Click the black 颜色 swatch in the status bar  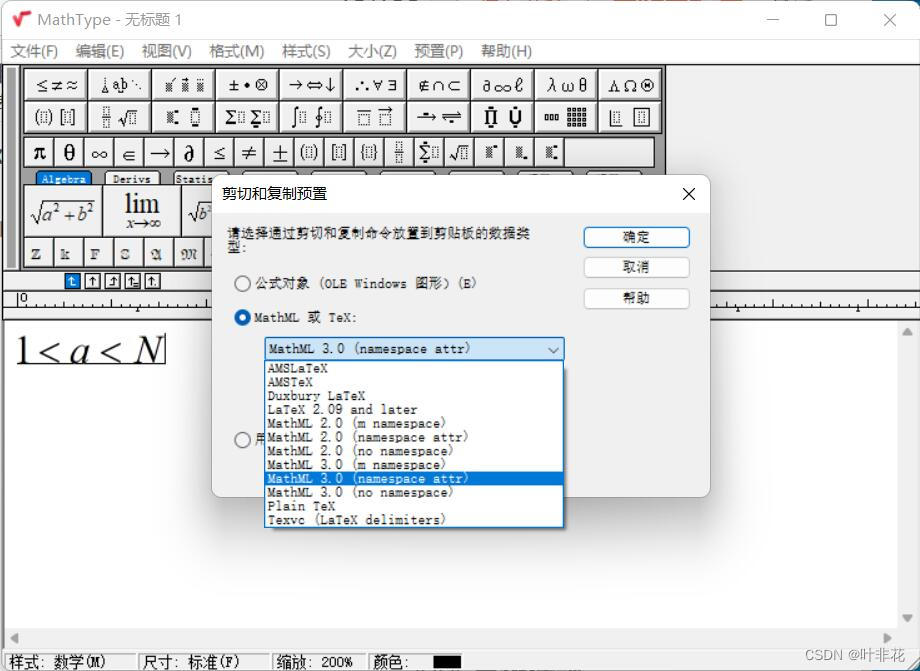point(447,663)
